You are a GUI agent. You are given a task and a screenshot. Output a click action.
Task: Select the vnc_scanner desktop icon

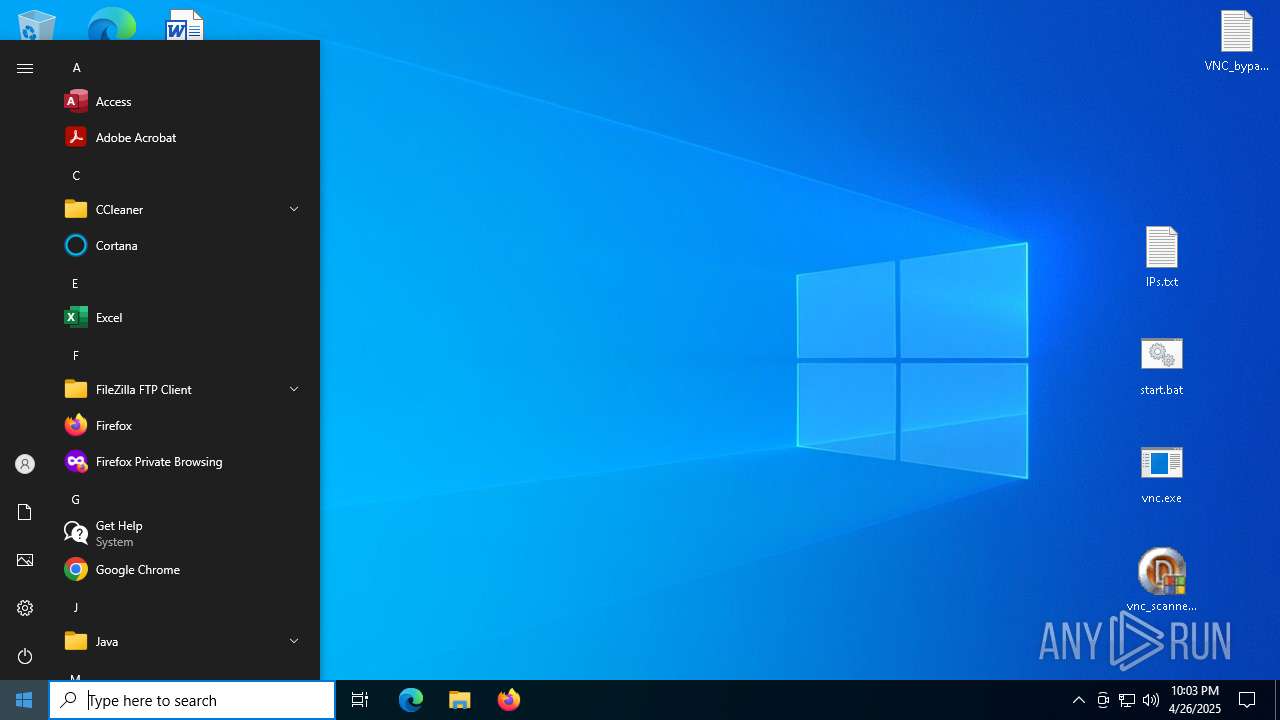pyautogui.click(x=1162, y=580)
